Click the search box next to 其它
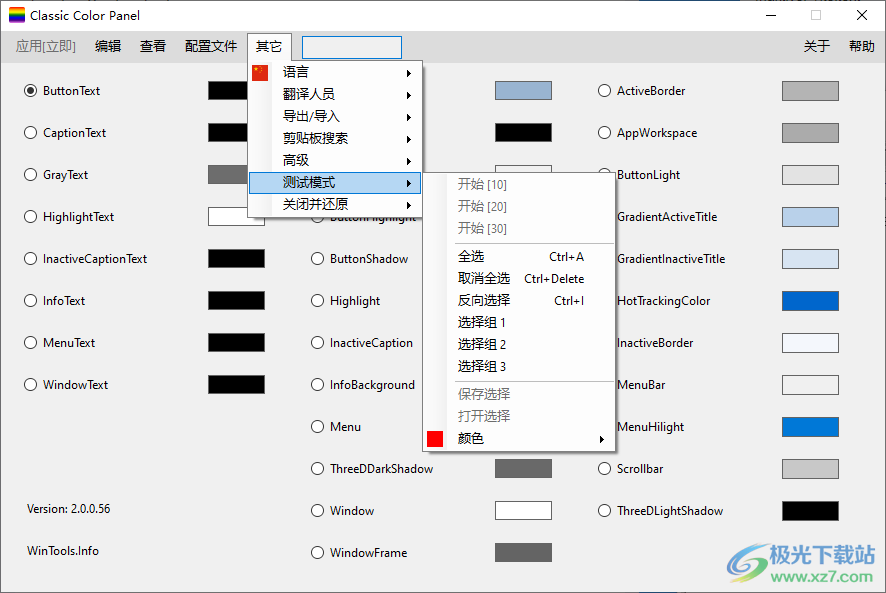Image resolution: width=886 pixels, height=593 pixels. [x=351, y=47]
